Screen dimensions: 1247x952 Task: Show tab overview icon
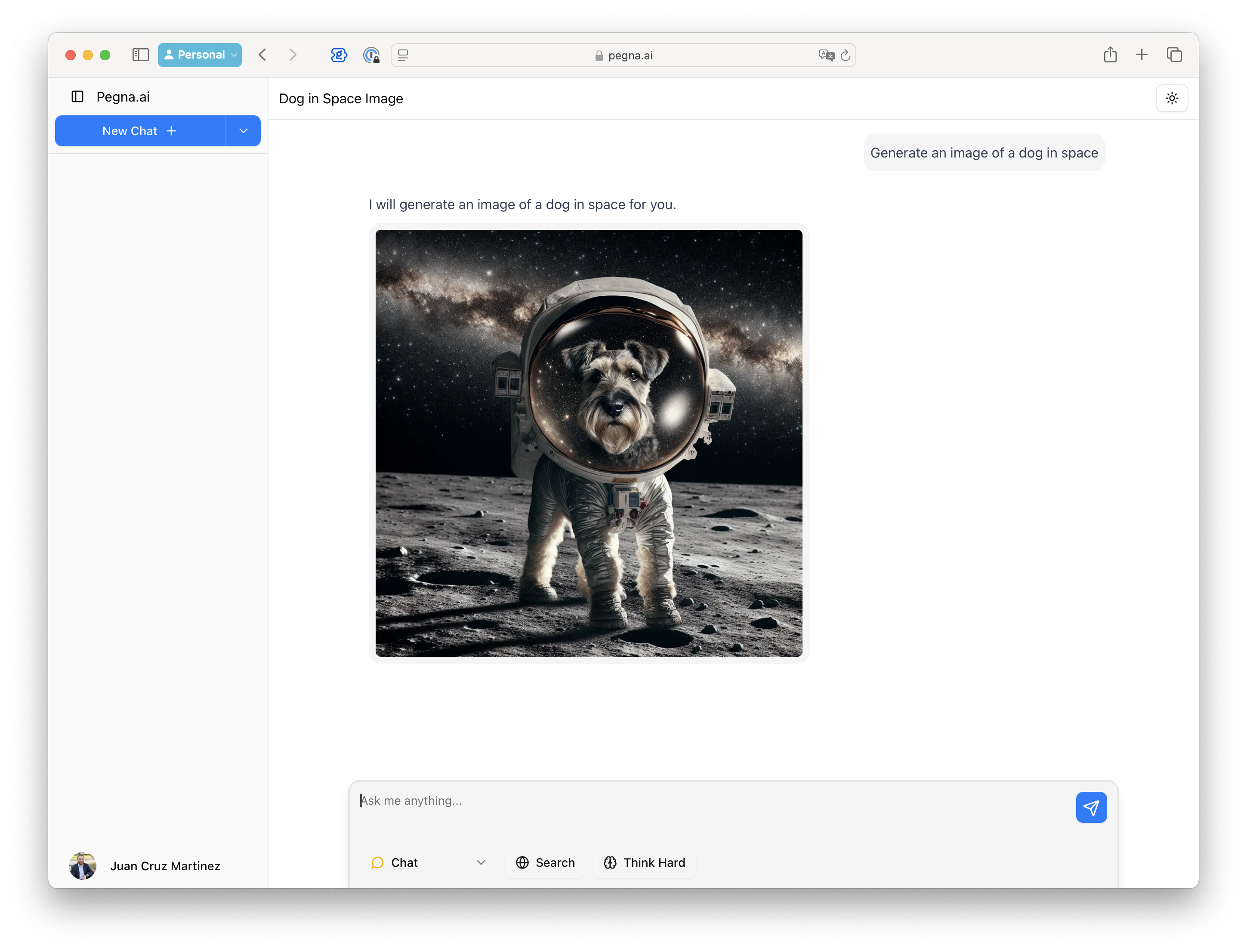pyautogui.click(x=1174, y=55)
